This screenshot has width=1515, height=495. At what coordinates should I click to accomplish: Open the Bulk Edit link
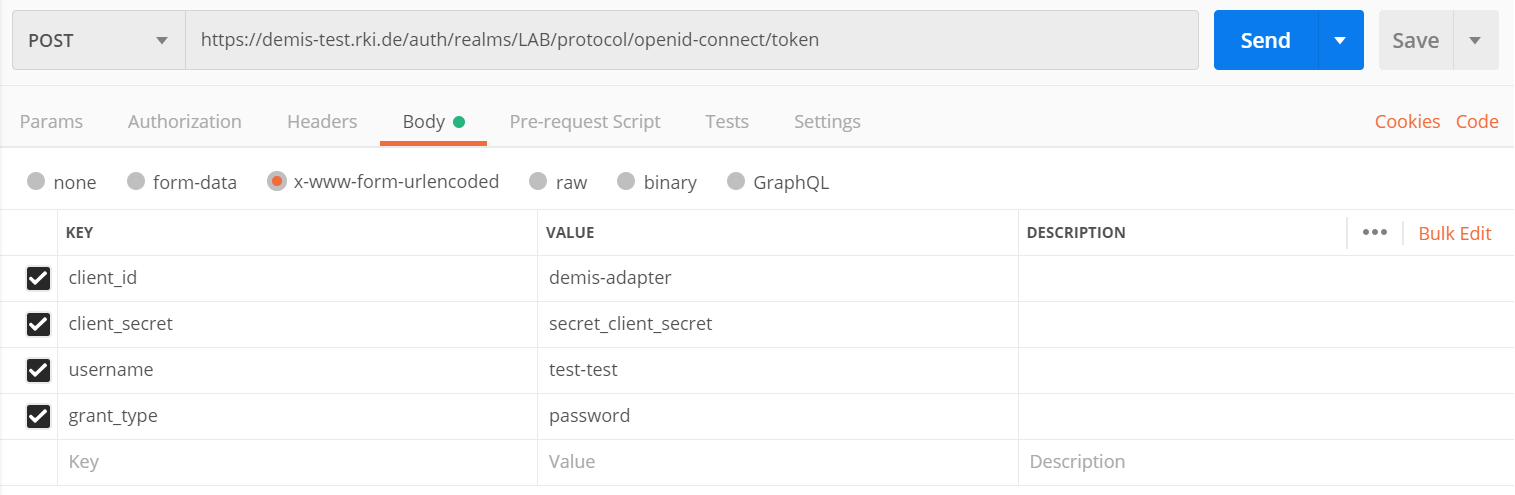click(1455, 233)
